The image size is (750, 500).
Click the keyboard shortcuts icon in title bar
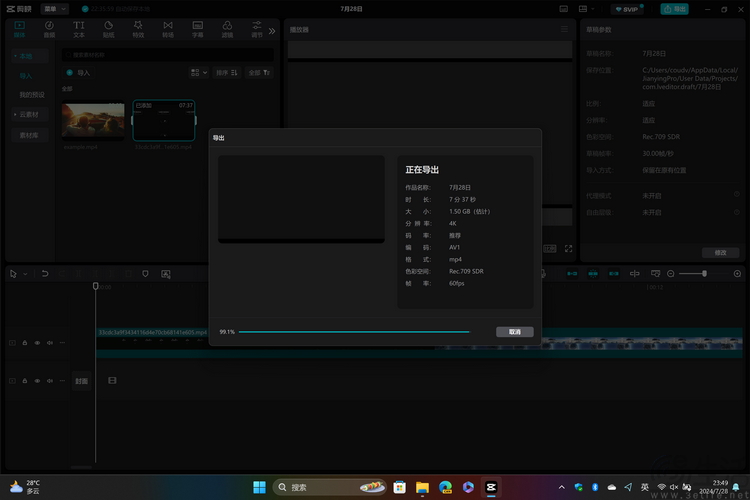pyautogui.click(x=564, y=9)
